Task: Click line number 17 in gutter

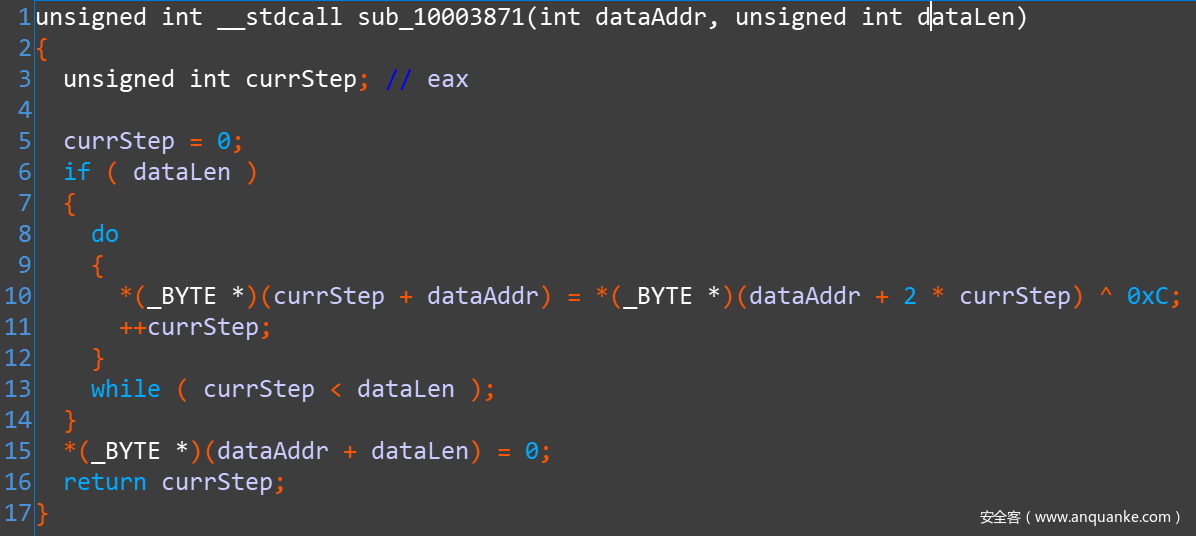Action: 18,513
